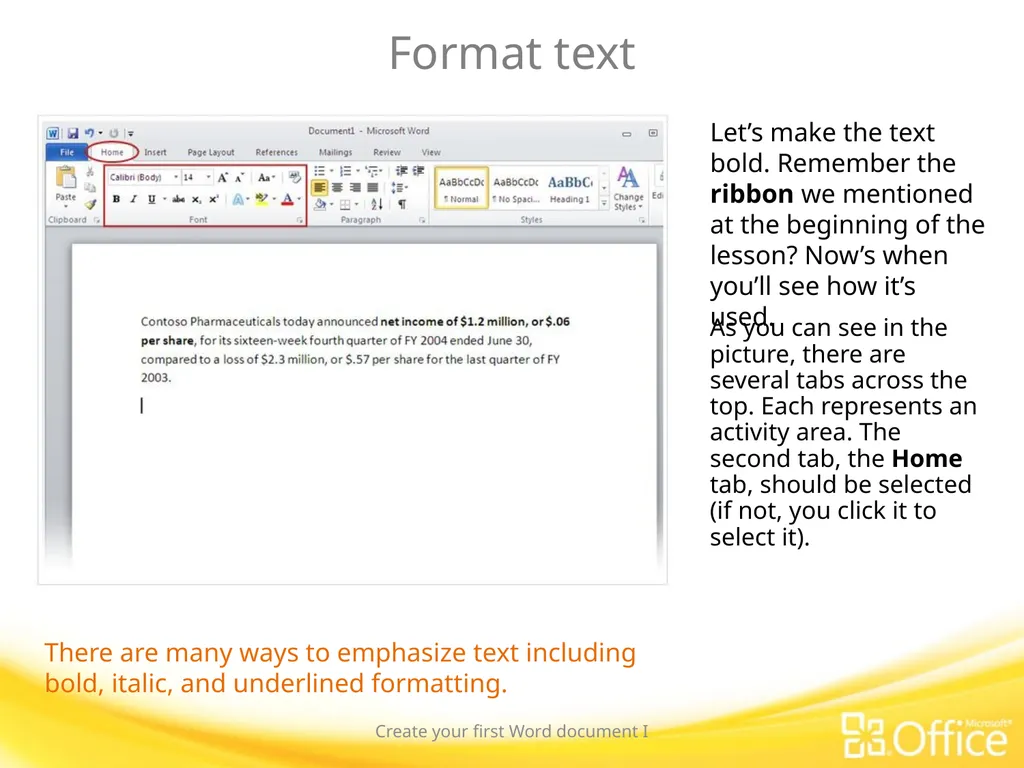Switch to the Mailings tab
This screenshot has width=1024, height=768.
(x=335, y=152)
